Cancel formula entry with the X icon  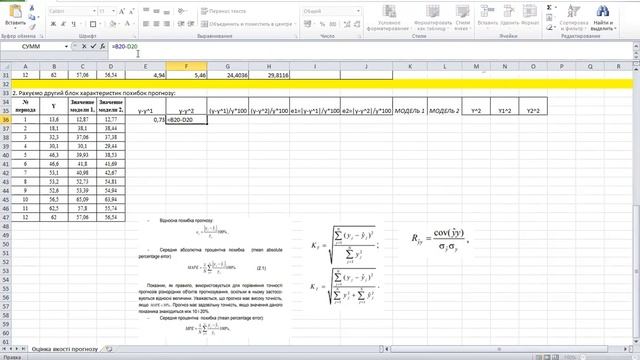tap(84, 47)
